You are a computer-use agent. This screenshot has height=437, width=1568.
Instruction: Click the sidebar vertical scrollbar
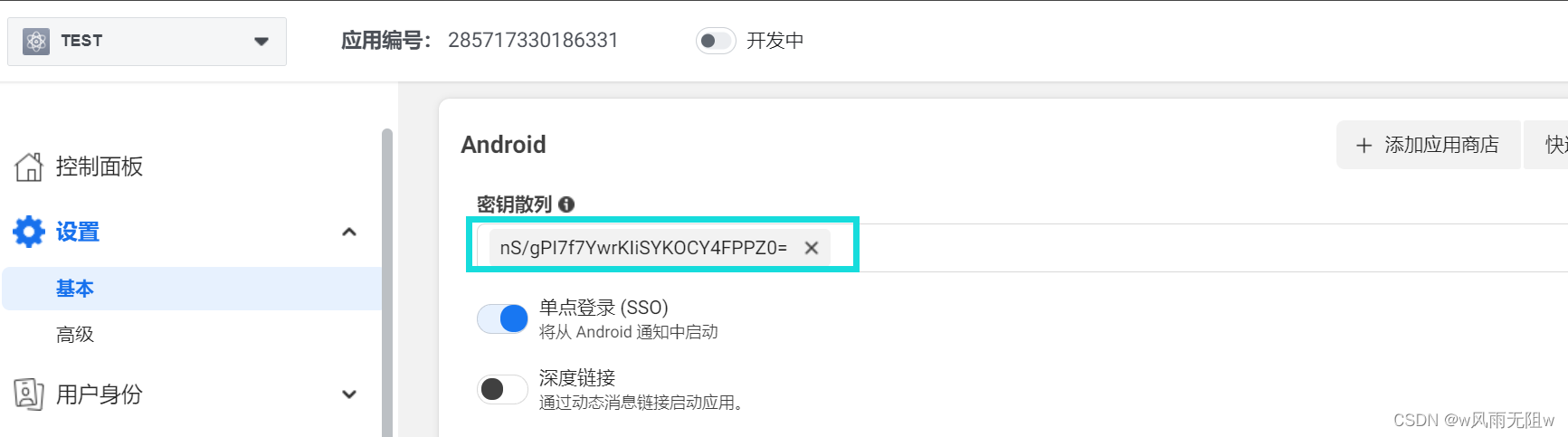(x=387, y=282)
